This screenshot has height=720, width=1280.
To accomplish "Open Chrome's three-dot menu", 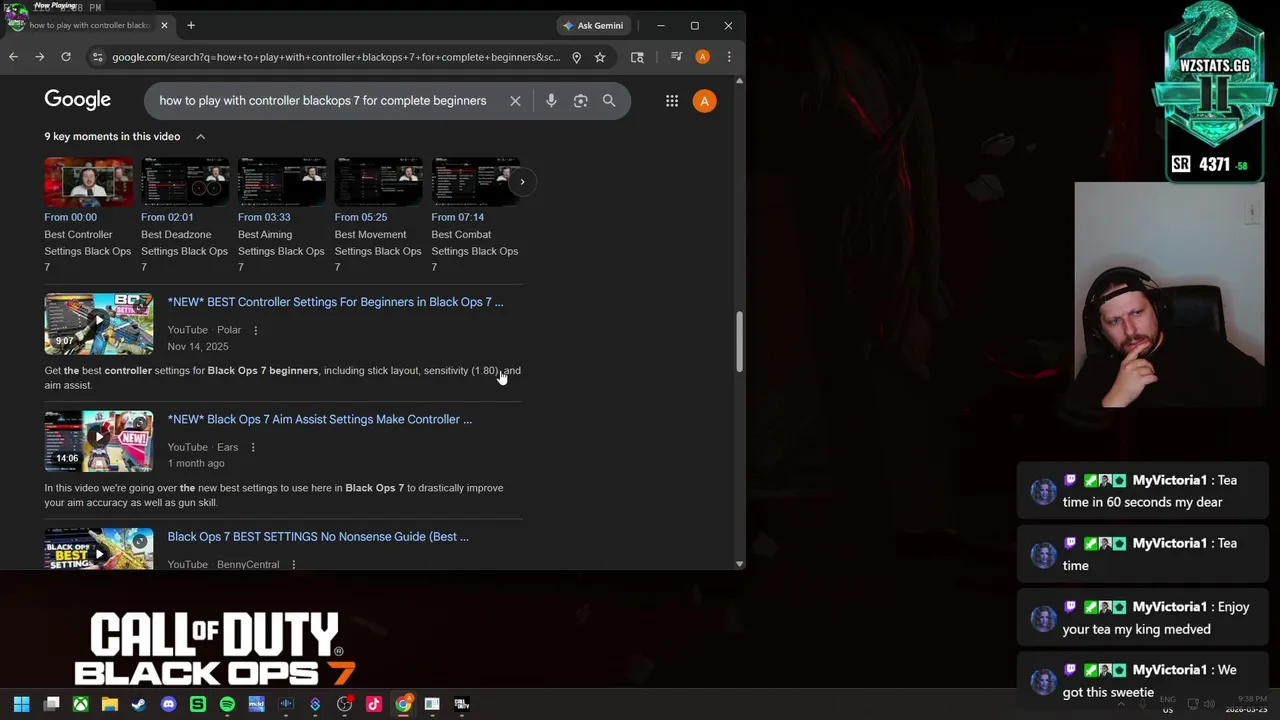I will click(x=729, y=57).
